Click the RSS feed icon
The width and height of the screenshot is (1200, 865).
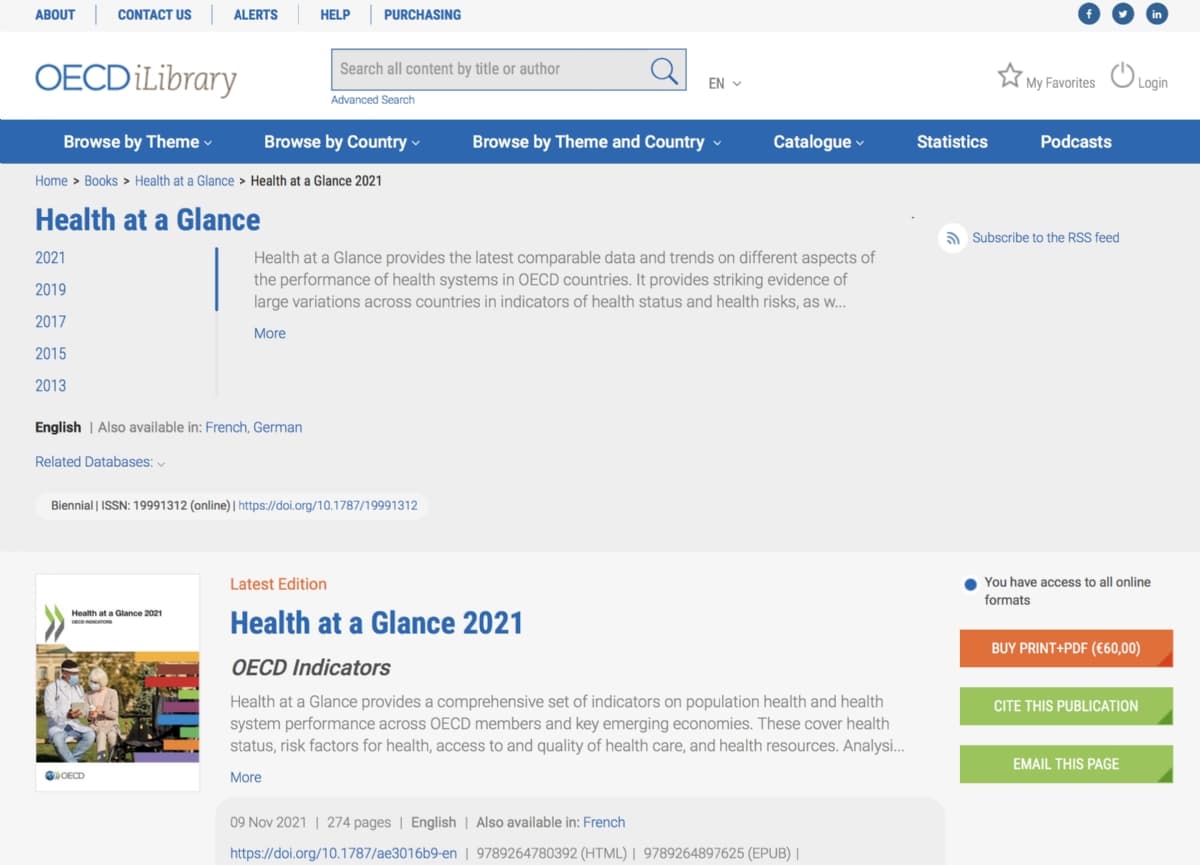[x=953, y=238]
